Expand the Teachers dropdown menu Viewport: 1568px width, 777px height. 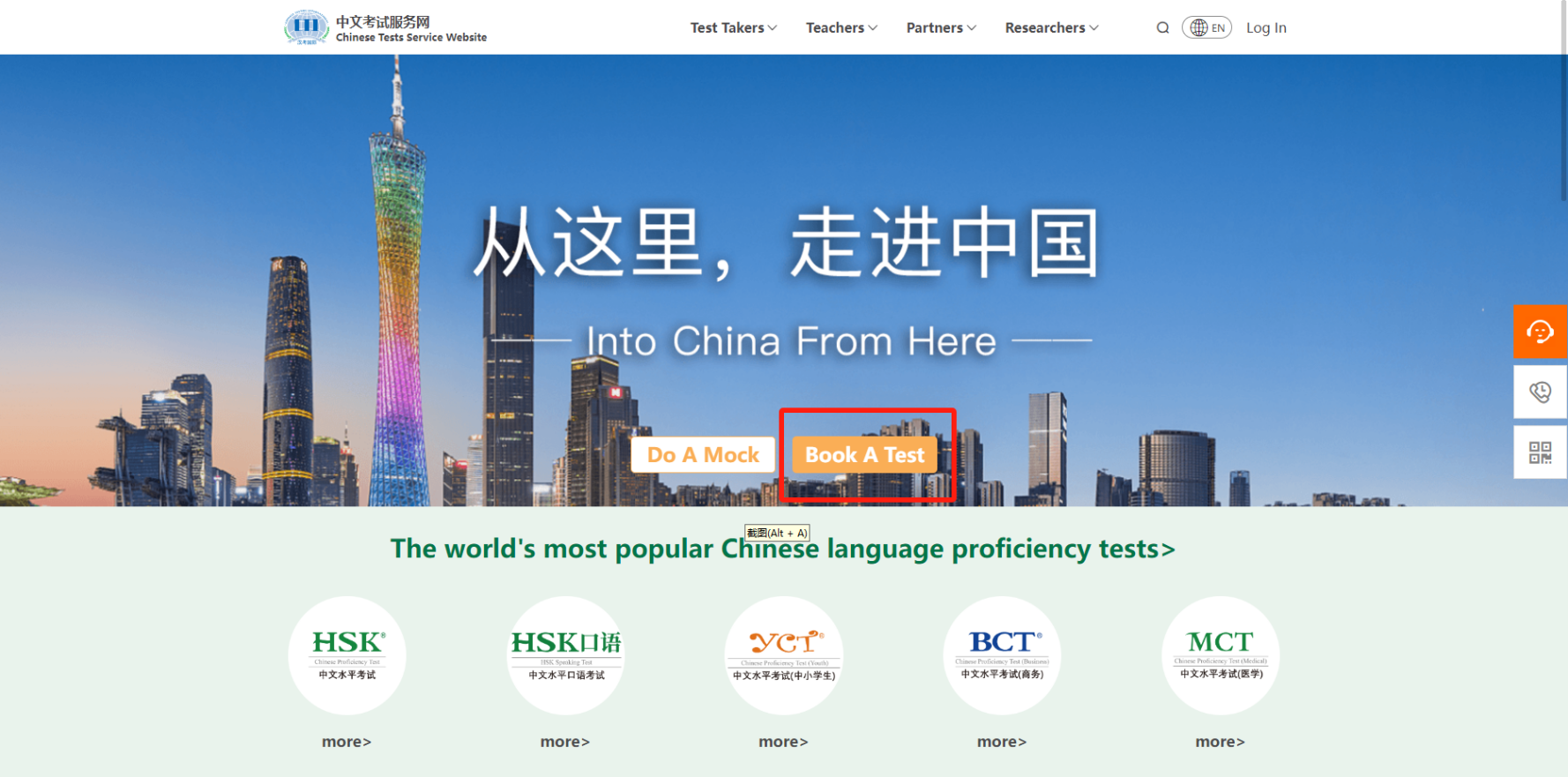(x=841, y=28)
